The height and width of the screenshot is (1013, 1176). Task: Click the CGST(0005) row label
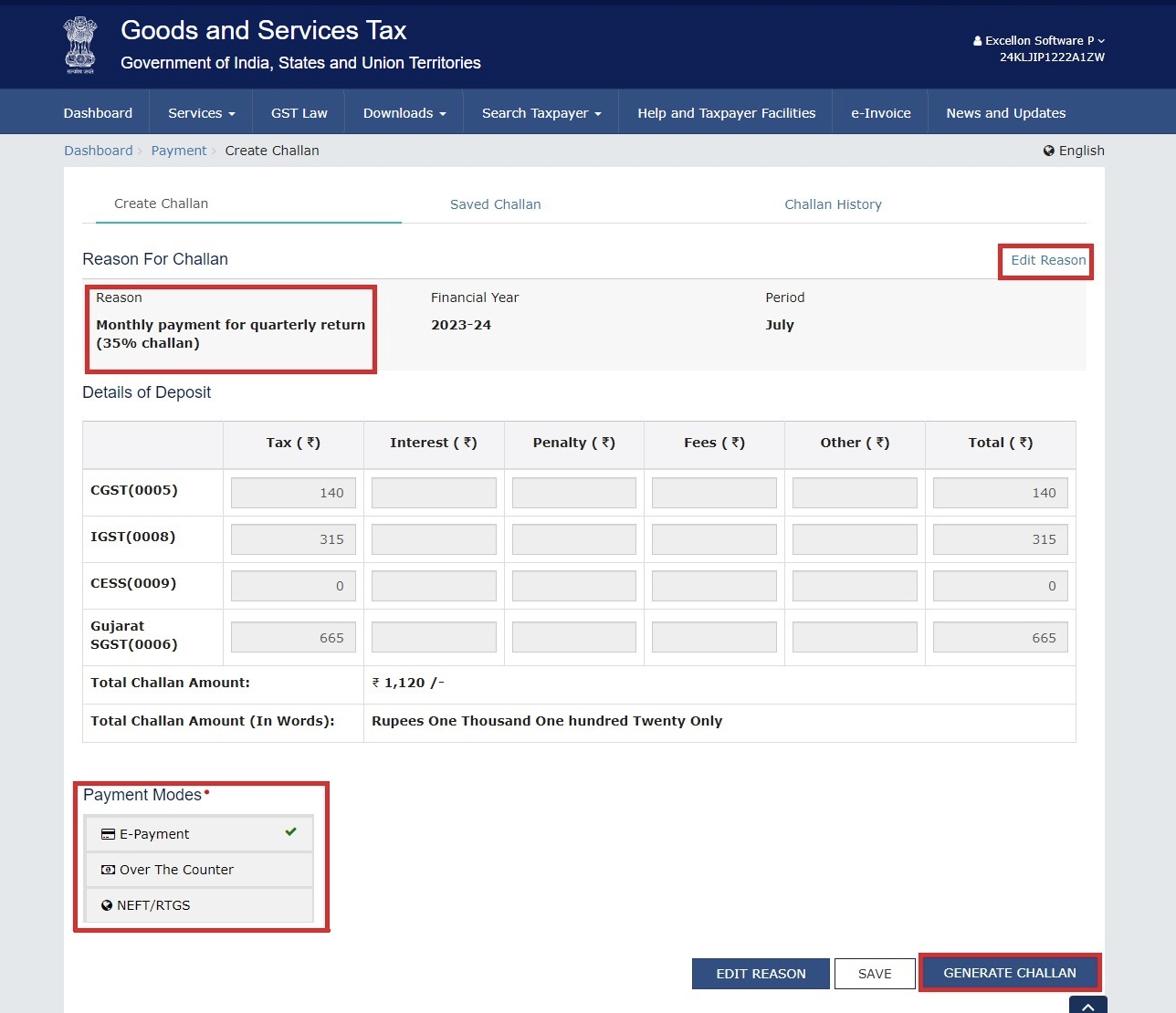(134, 490)
